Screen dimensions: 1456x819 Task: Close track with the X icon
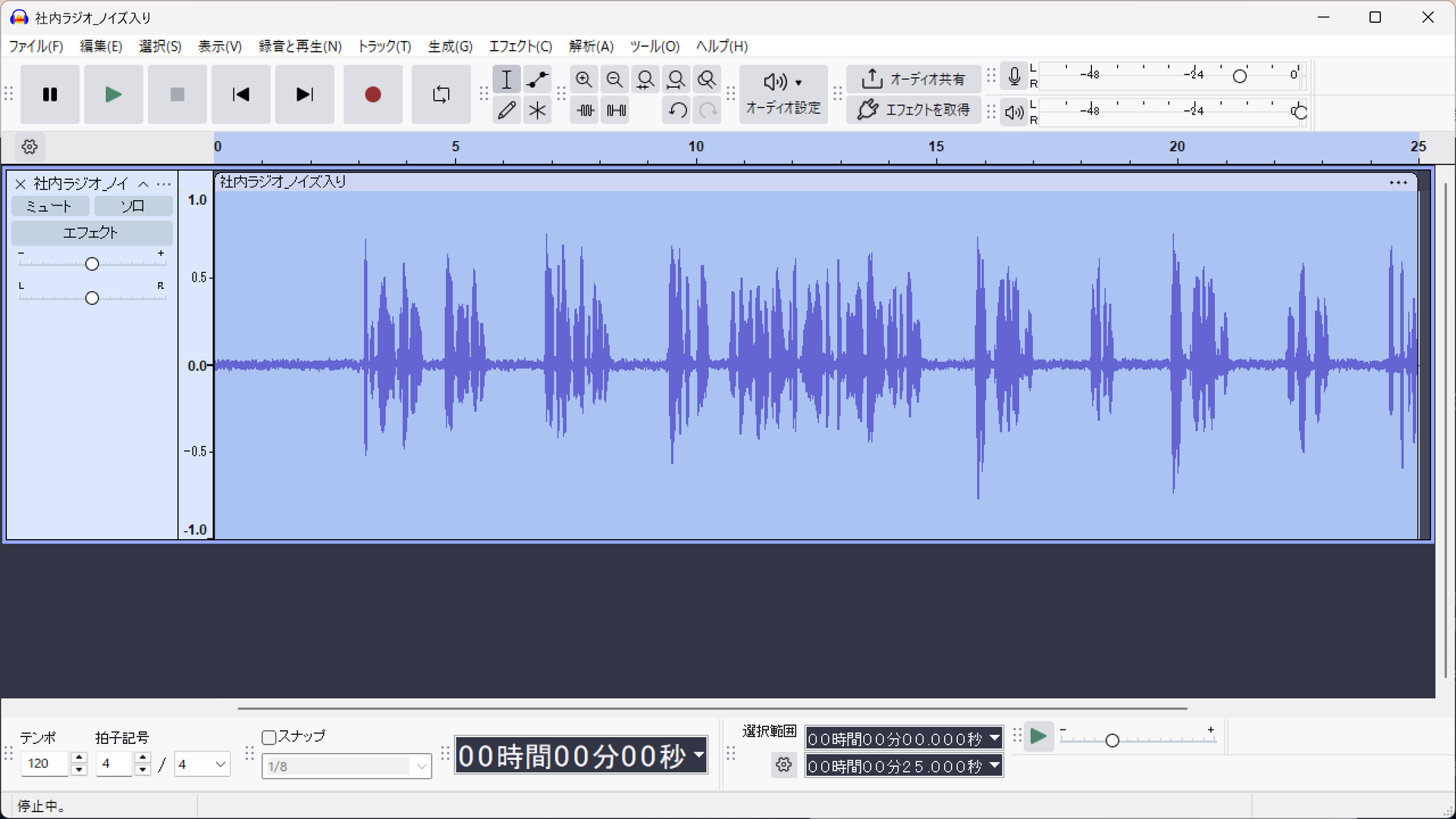pyautogui.click(x=20, y=184)
